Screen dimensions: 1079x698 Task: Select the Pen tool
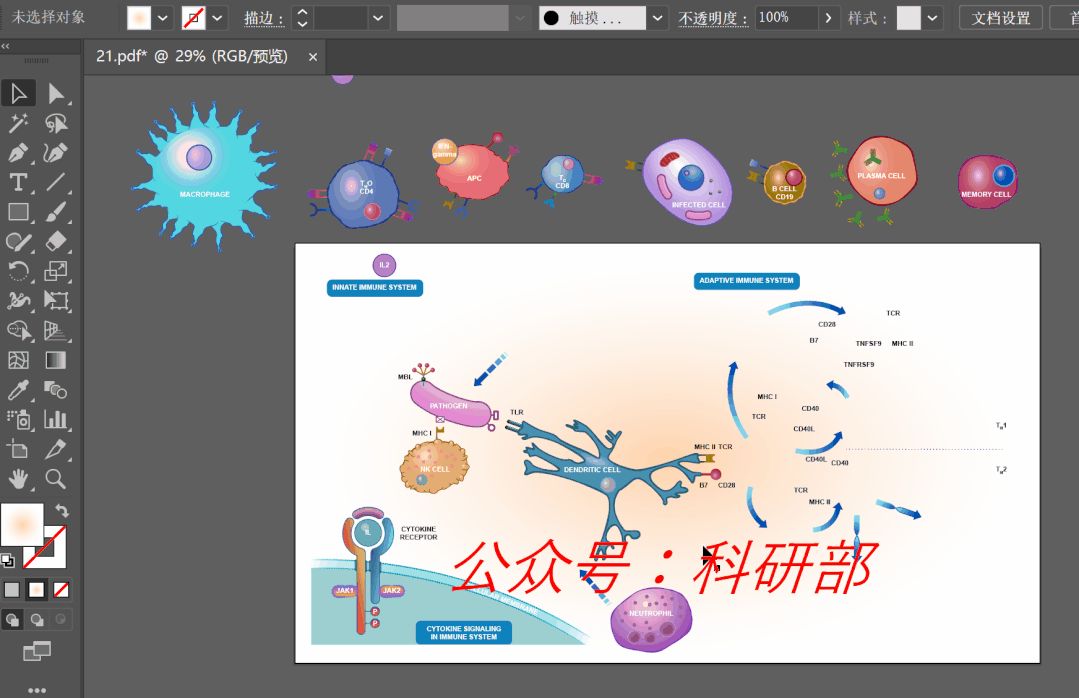click(18, 153)
